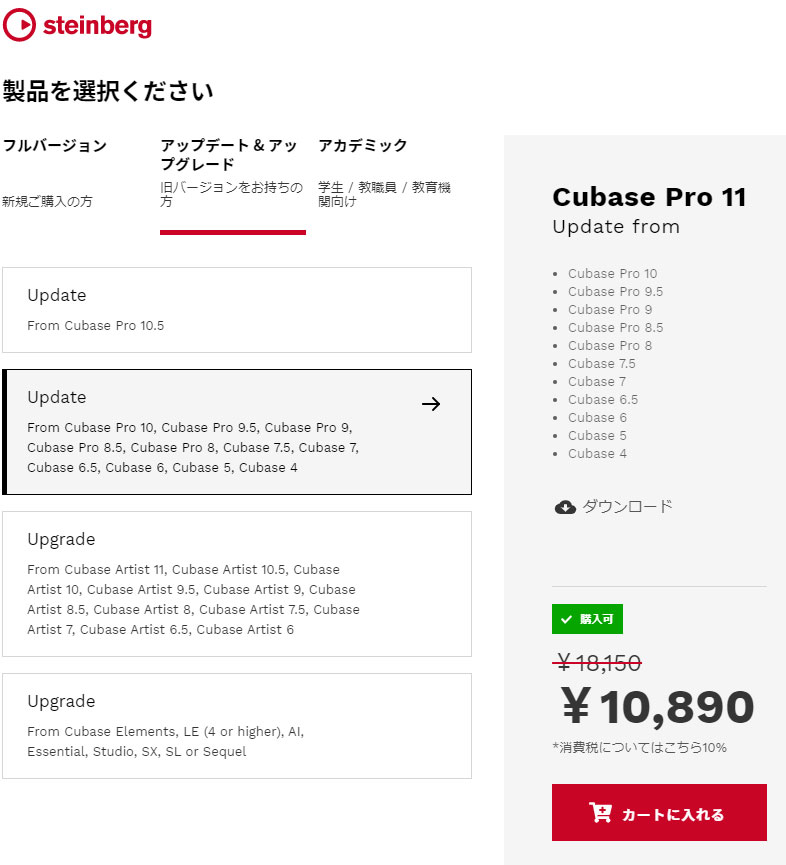Screen dimensions: 786x865
Task: Click the Cubase Pro 11 product title
Action: coord(649,197)
